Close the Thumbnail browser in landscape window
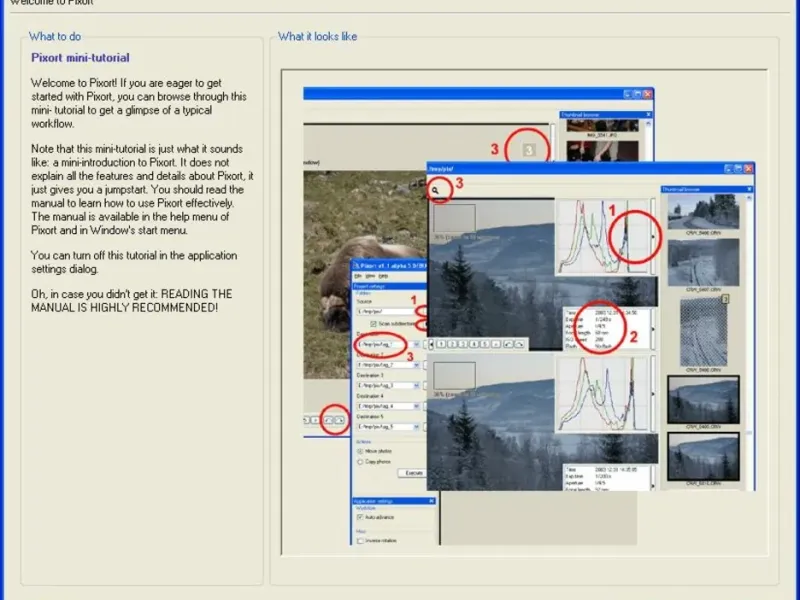800x600 pixels. 749,189
